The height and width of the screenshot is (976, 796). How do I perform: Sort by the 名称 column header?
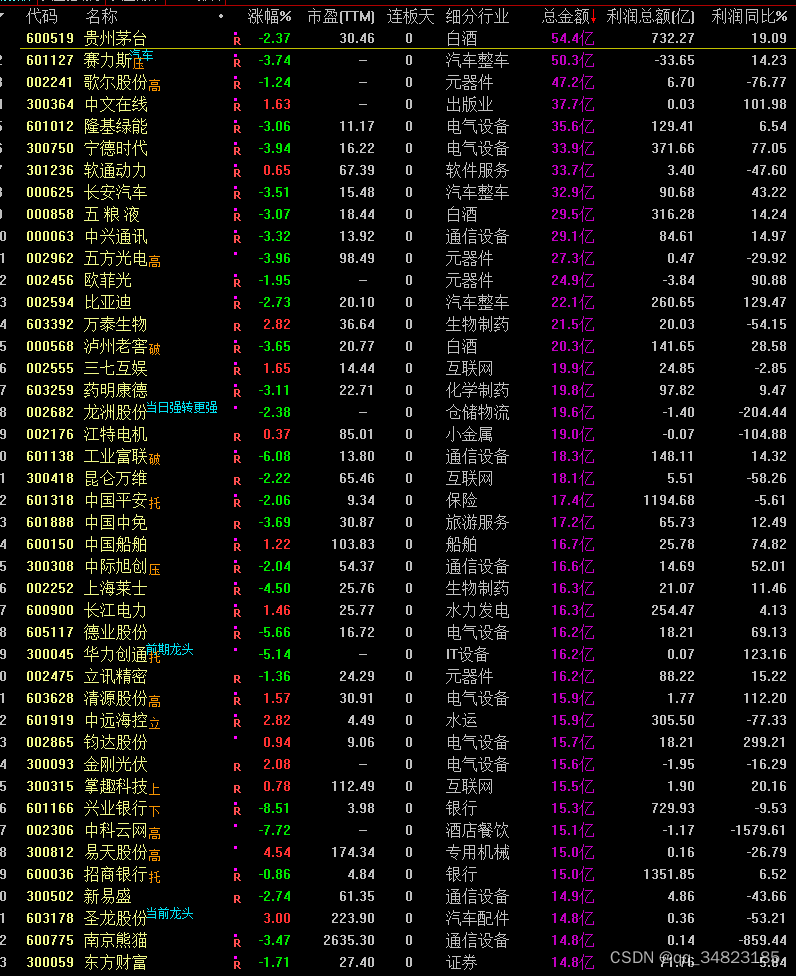101,16
